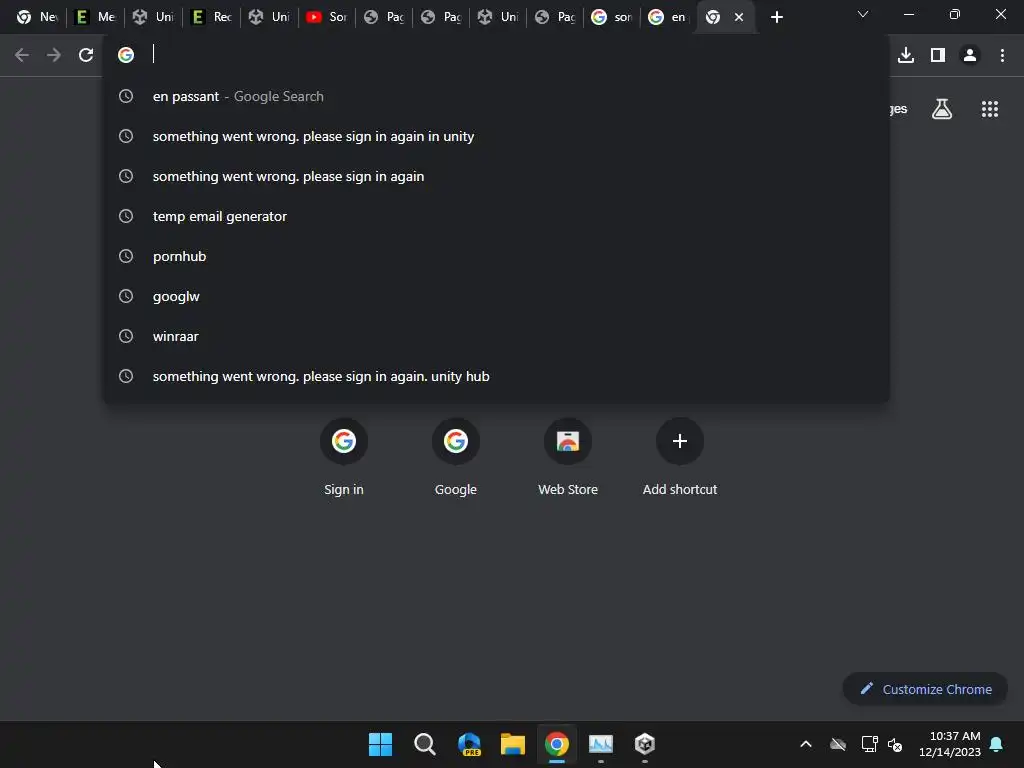The width and height of the screenshot is (1024, 768).
Task: Close the active tab with its X
Action: pyautogui.click(x=739, y=17)
